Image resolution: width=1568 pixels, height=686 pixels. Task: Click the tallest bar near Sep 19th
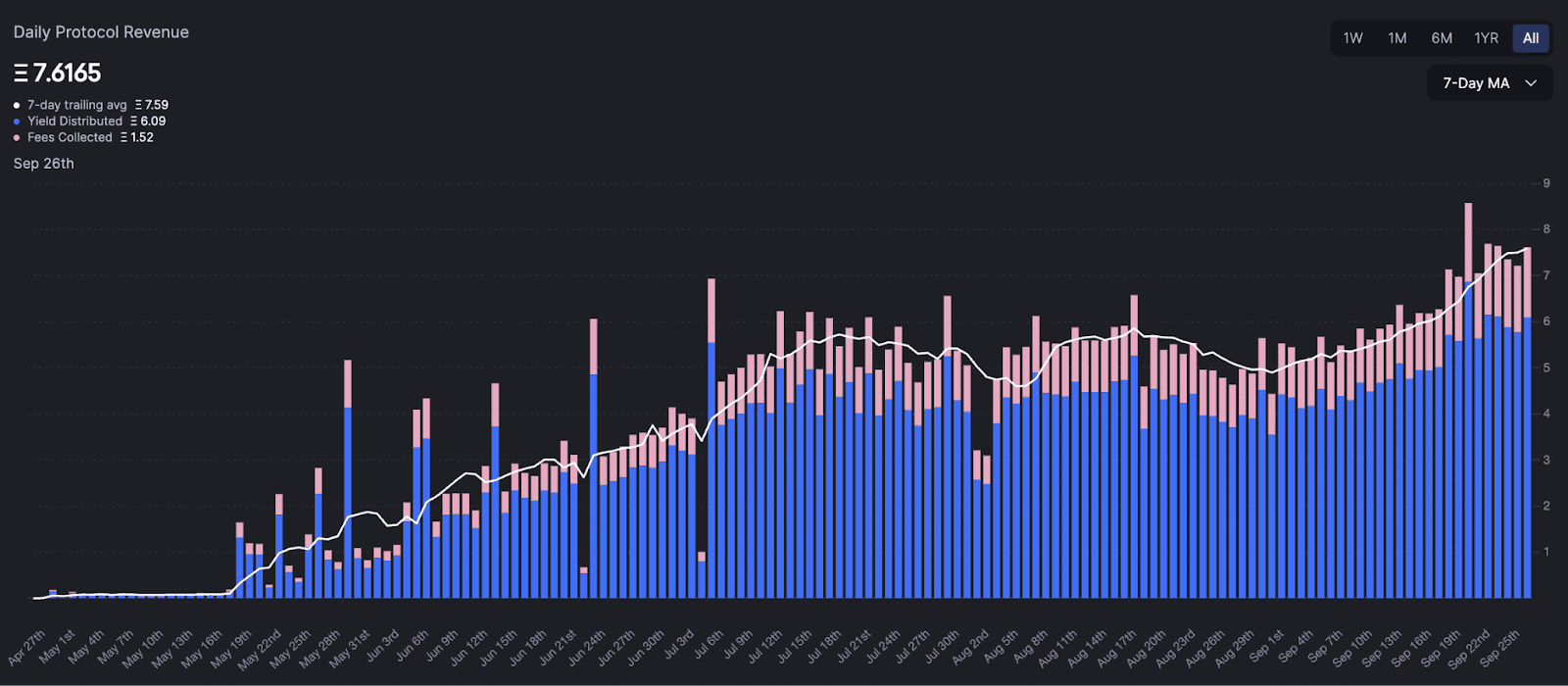[1468, 401]
